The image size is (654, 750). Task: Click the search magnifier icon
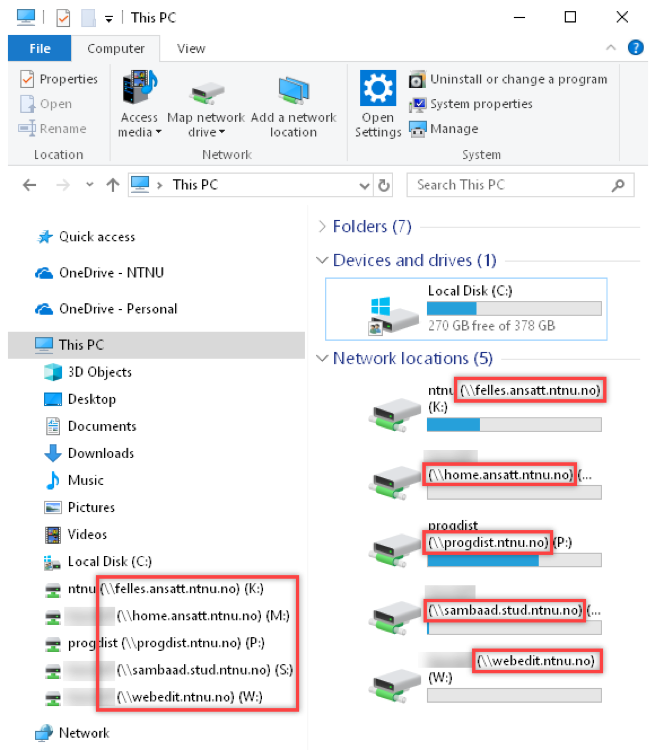618,185
